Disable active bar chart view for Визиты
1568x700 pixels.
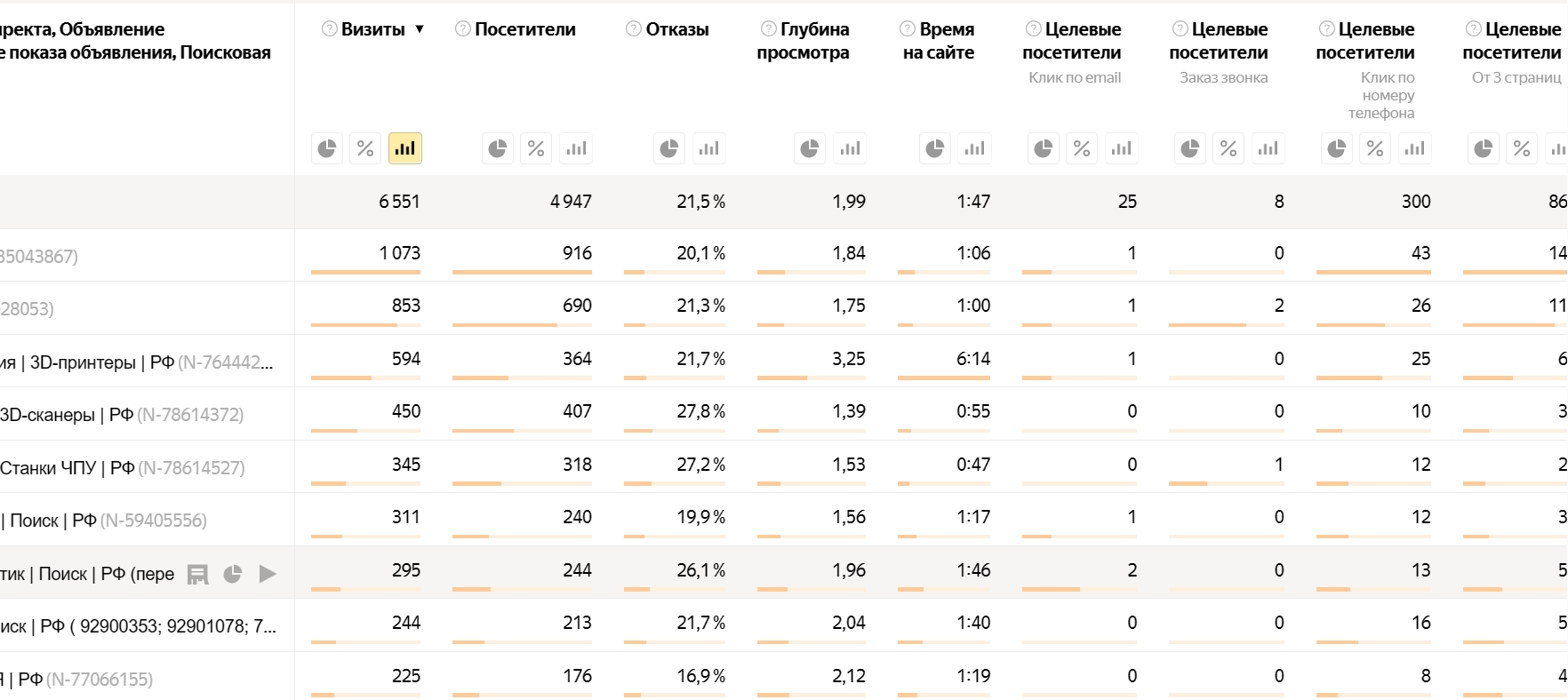click(404, 148)
